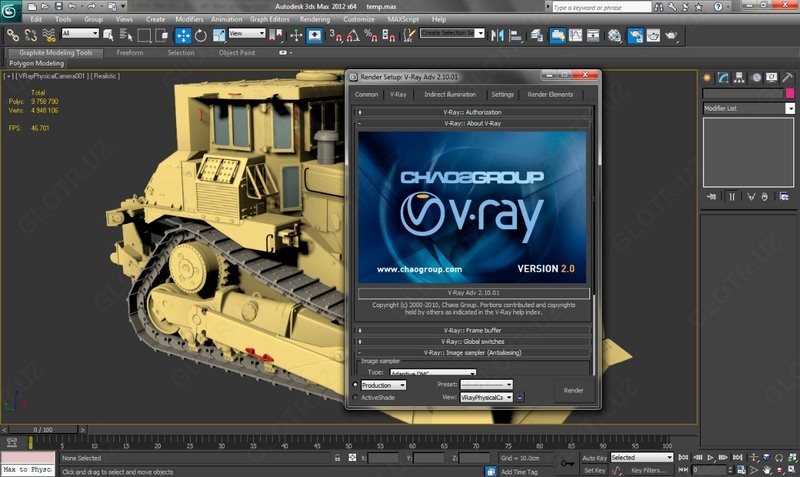Image resolution: width=800 pixels, height=477 pixels.
Task: Open the Material Editor icon
Action: coord(615,35)
